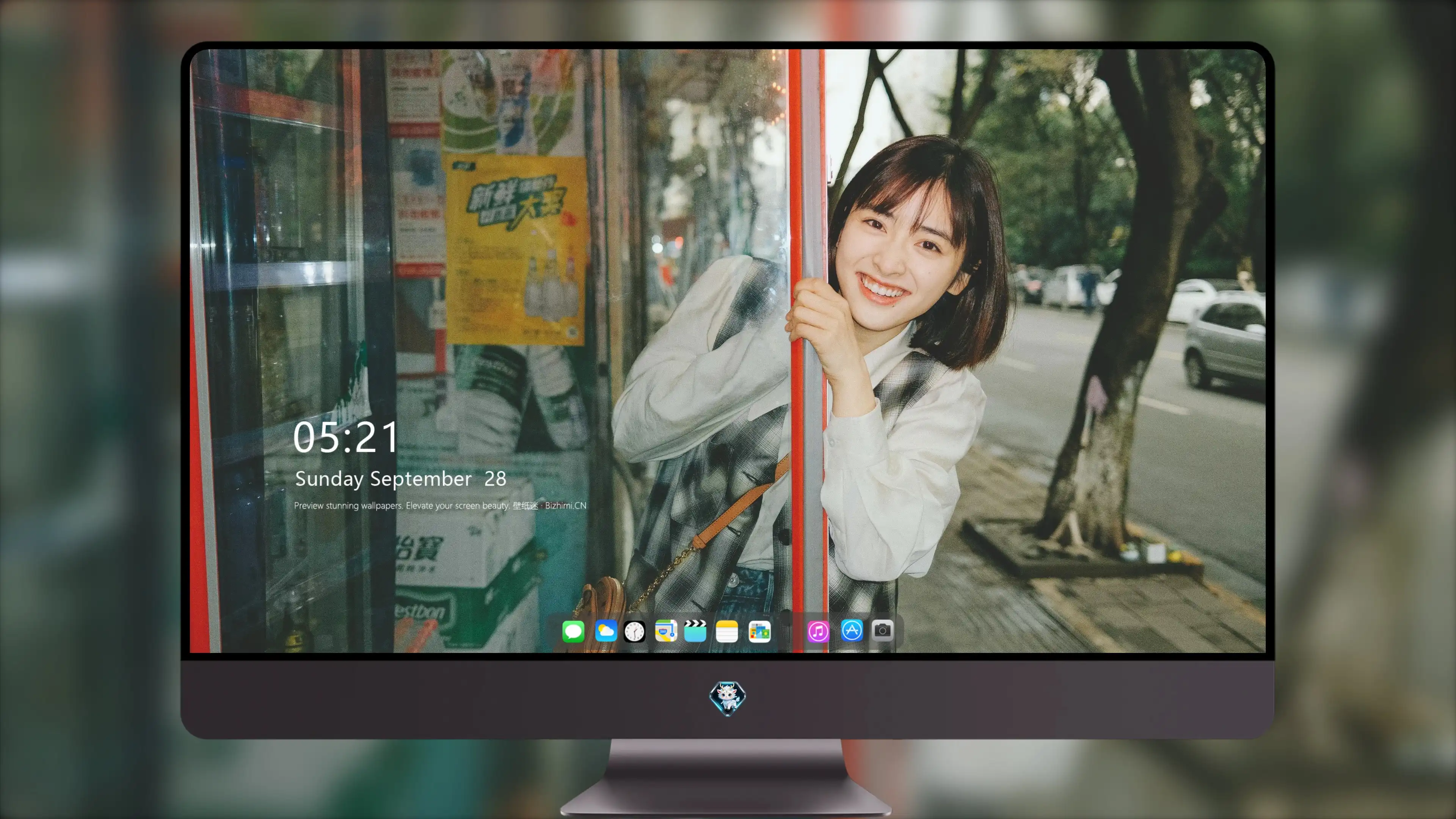This screenshot has height=819, width=1456.
Task: Open the Camera app in the dock
Action: [882, 630]
